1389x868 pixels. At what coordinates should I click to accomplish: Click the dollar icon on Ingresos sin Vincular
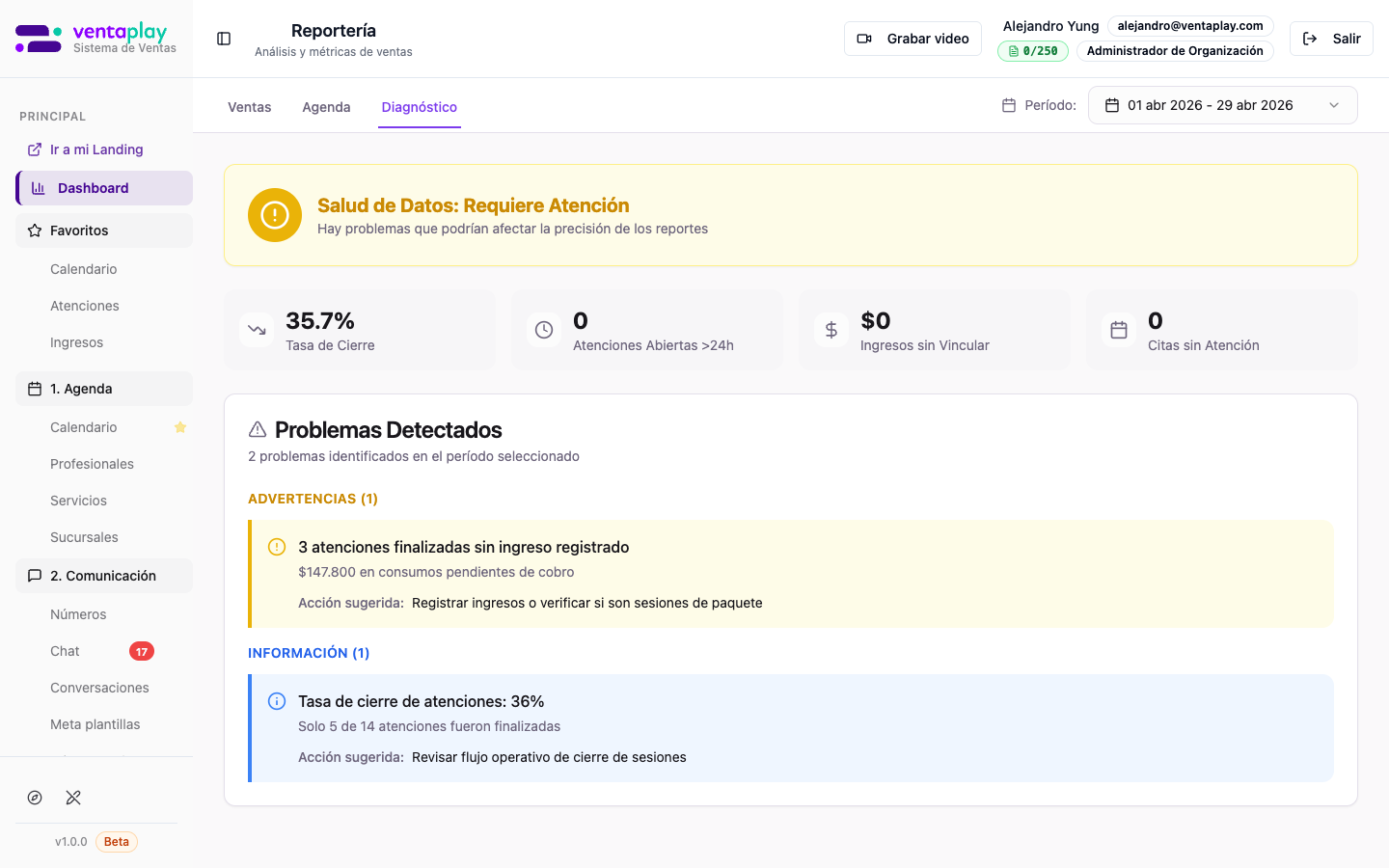tap(831, 330)
